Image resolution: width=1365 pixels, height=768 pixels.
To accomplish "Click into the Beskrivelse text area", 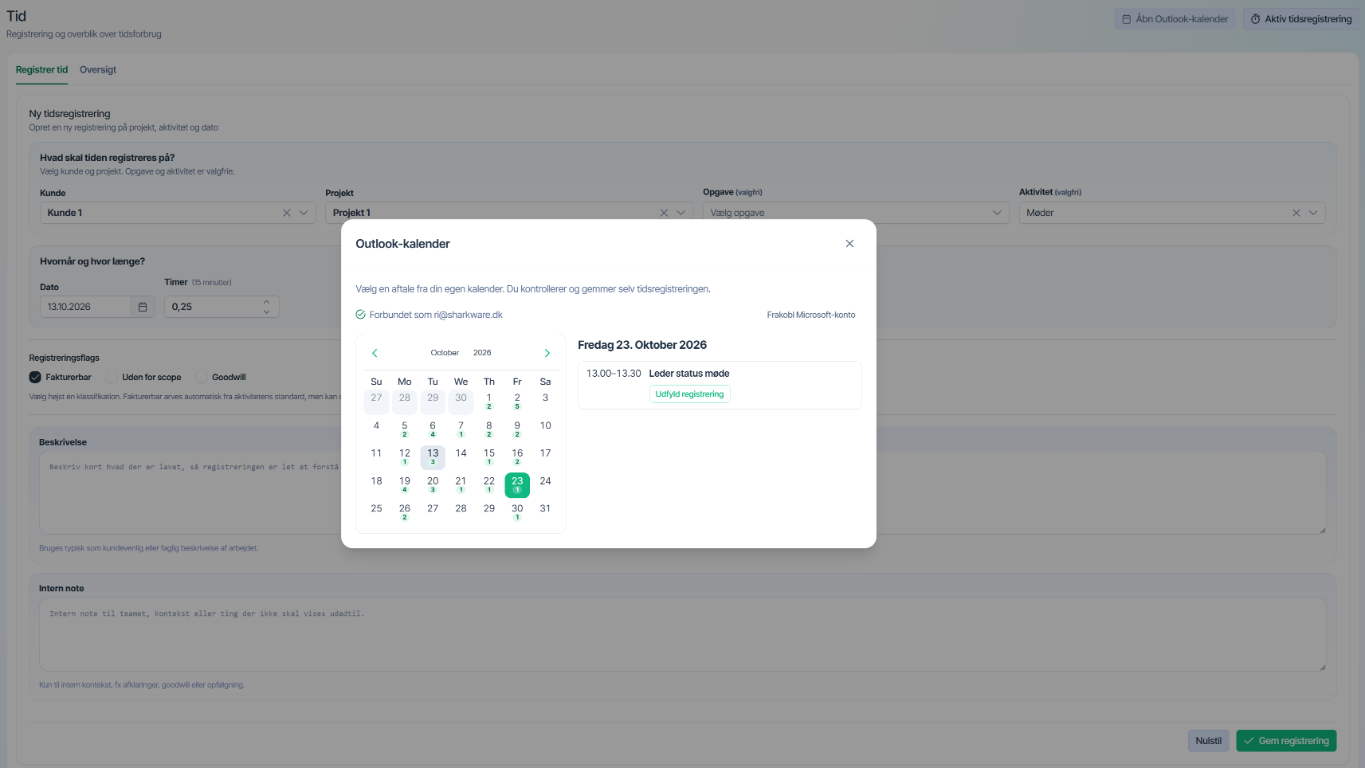I will pos(682,492).
